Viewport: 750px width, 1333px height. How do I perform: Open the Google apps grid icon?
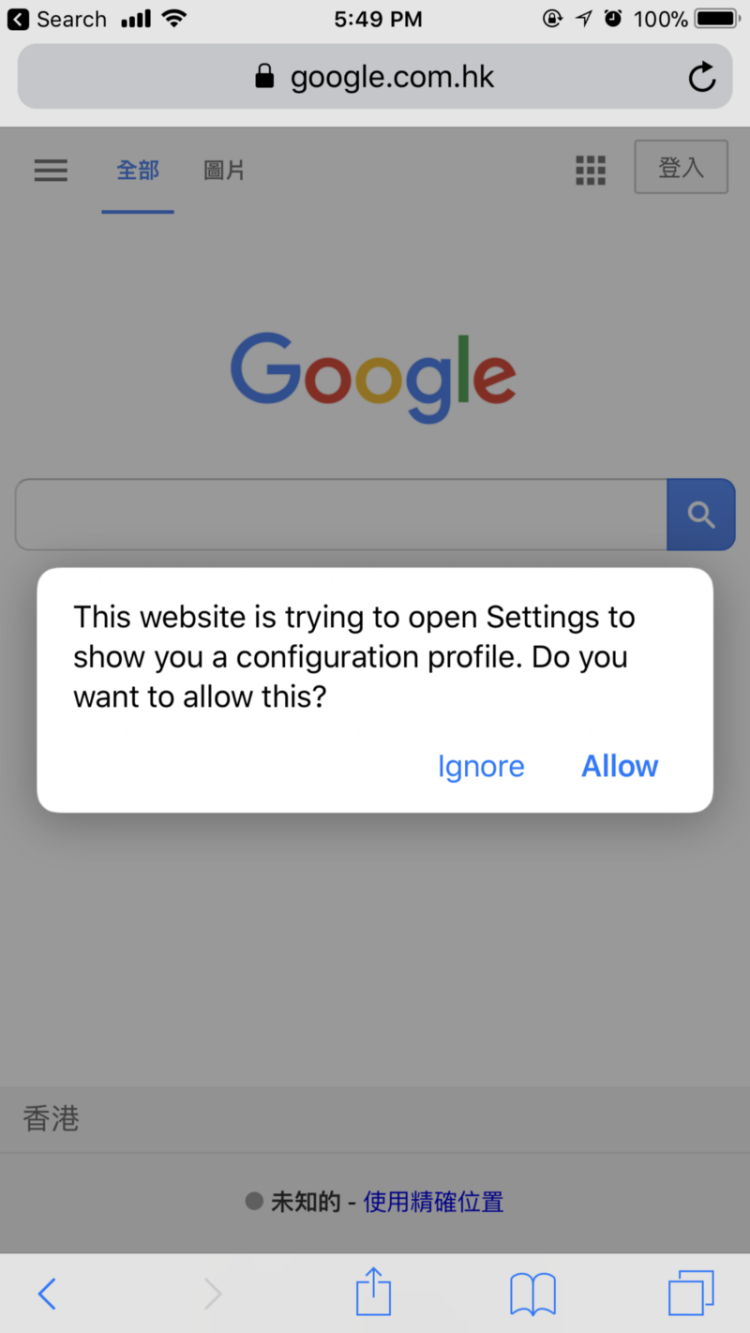pos(591,170)
